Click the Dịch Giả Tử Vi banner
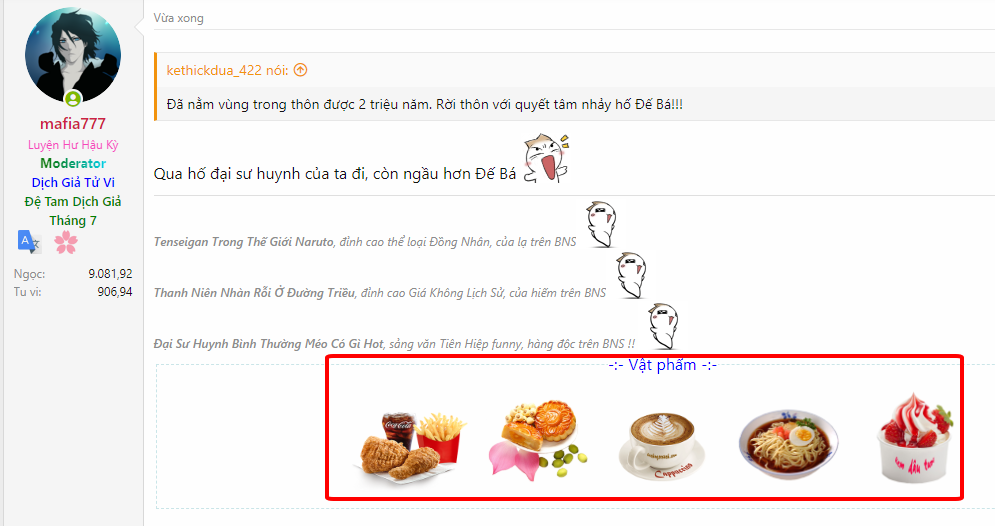Screen dimensions: 995x526 73,182
